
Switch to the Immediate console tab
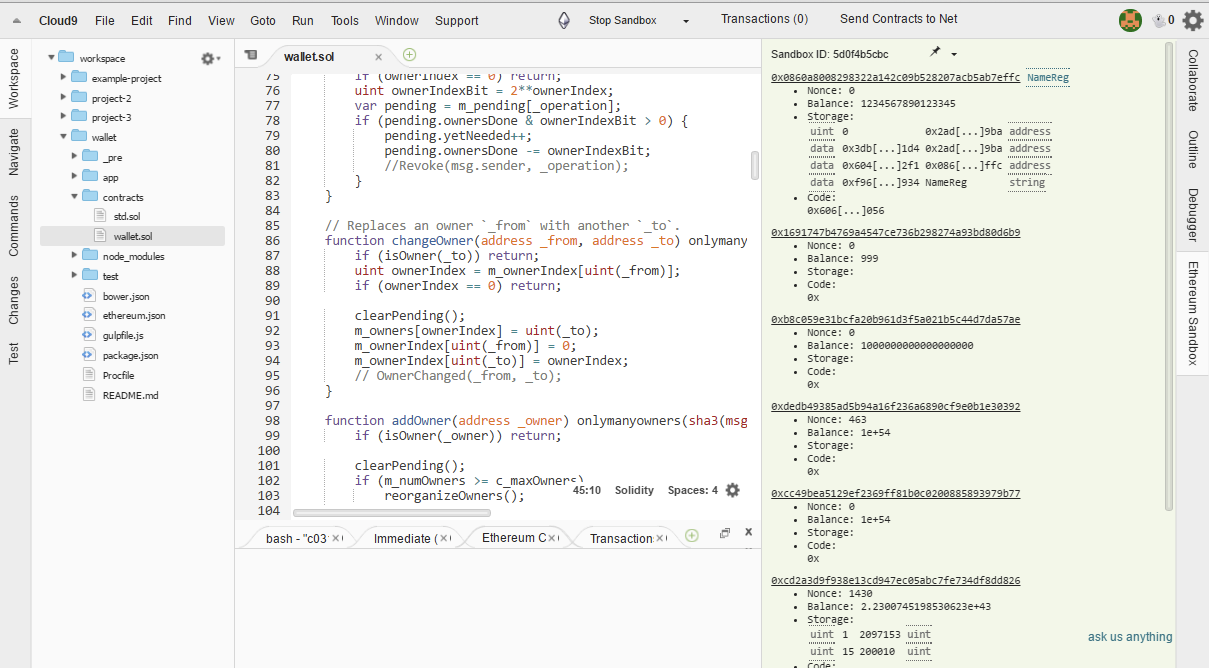click(402, 538)
